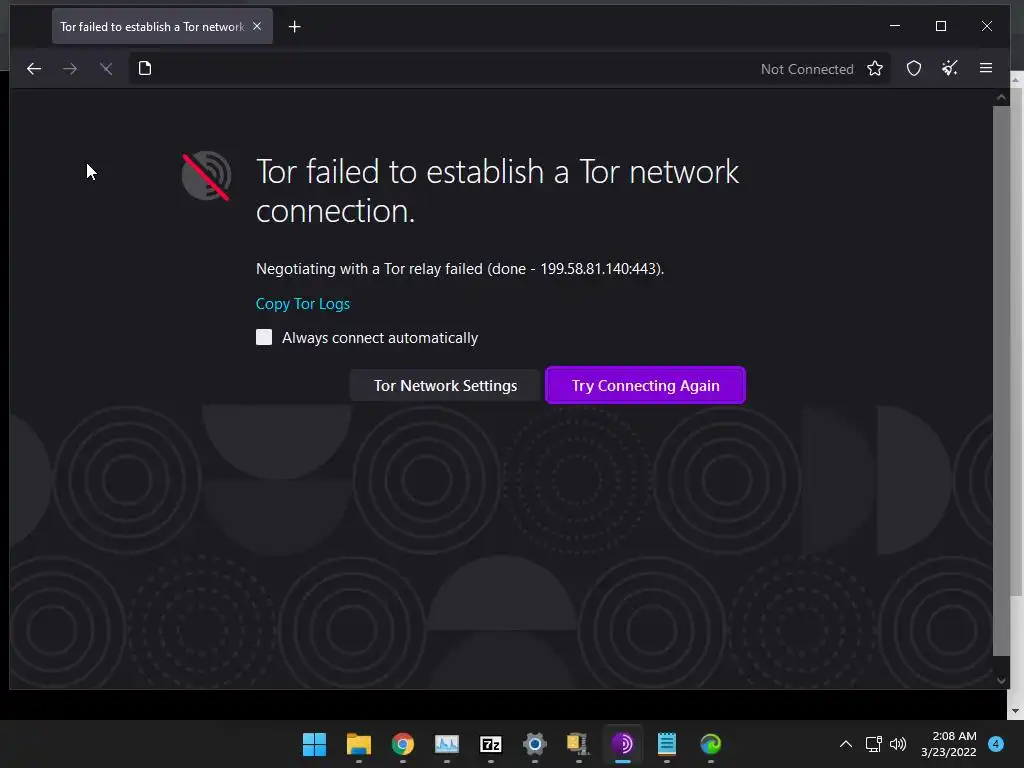
Task: Click the network tray icon
Action: 874,744
